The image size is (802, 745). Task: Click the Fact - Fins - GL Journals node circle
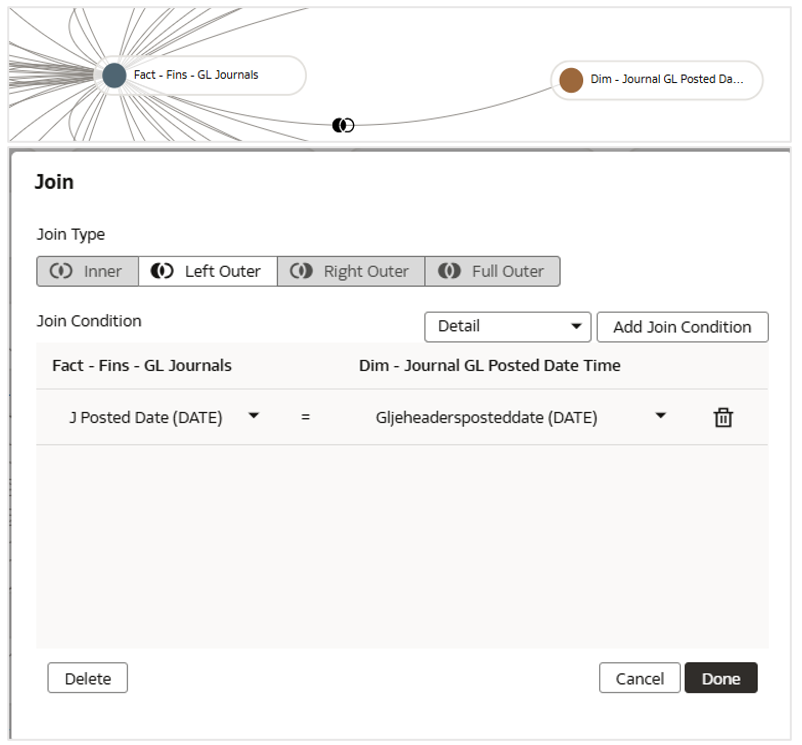coord(114,75)
